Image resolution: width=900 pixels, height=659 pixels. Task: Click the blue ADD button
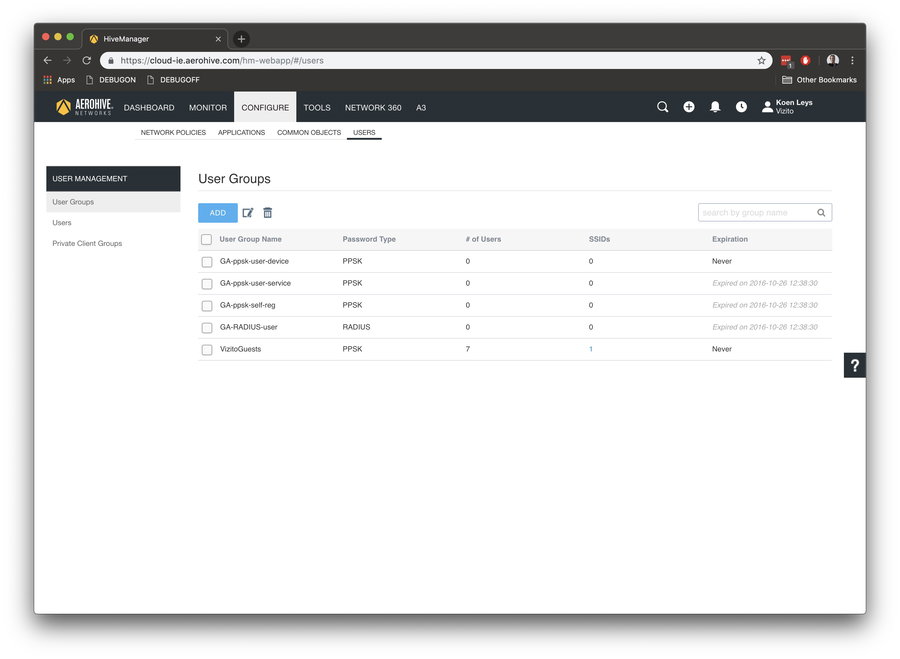tap(218, 213)
